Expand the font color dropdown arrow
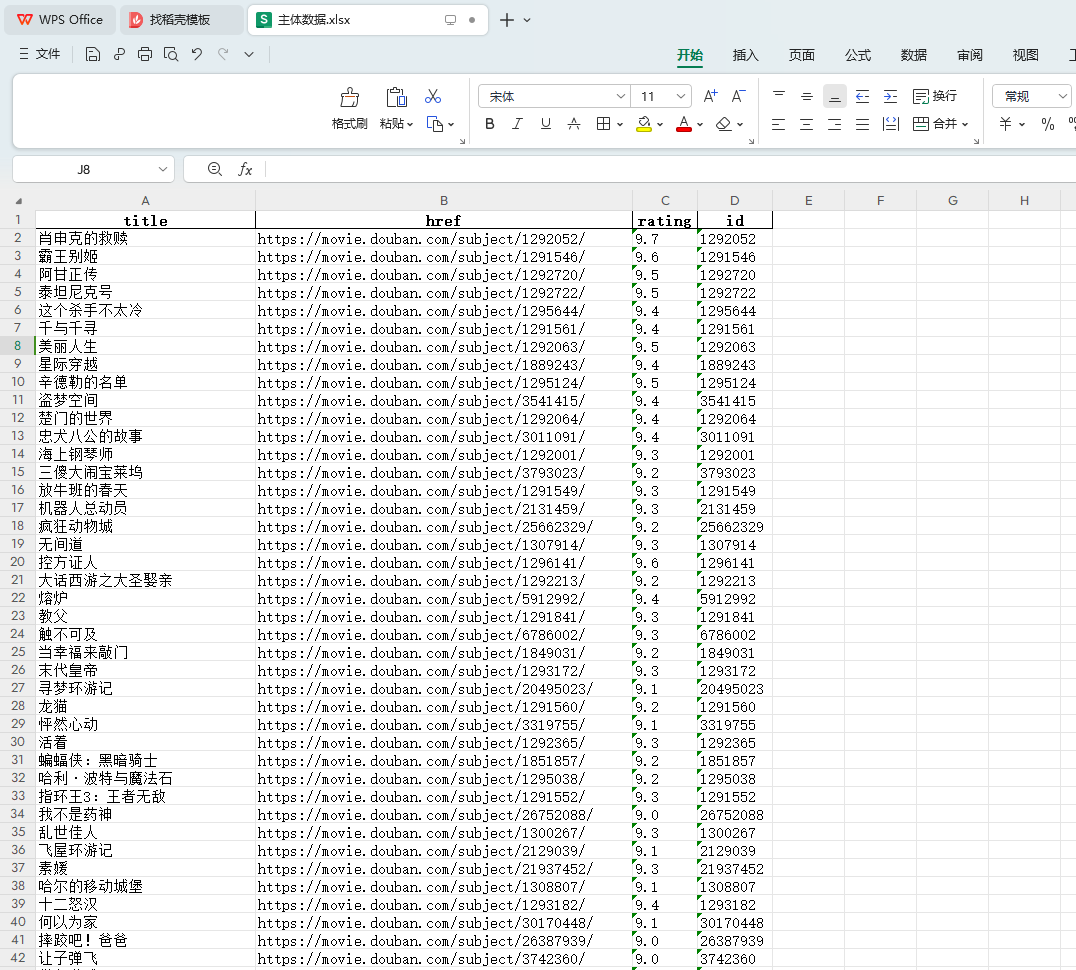 [x=700, y=124]
